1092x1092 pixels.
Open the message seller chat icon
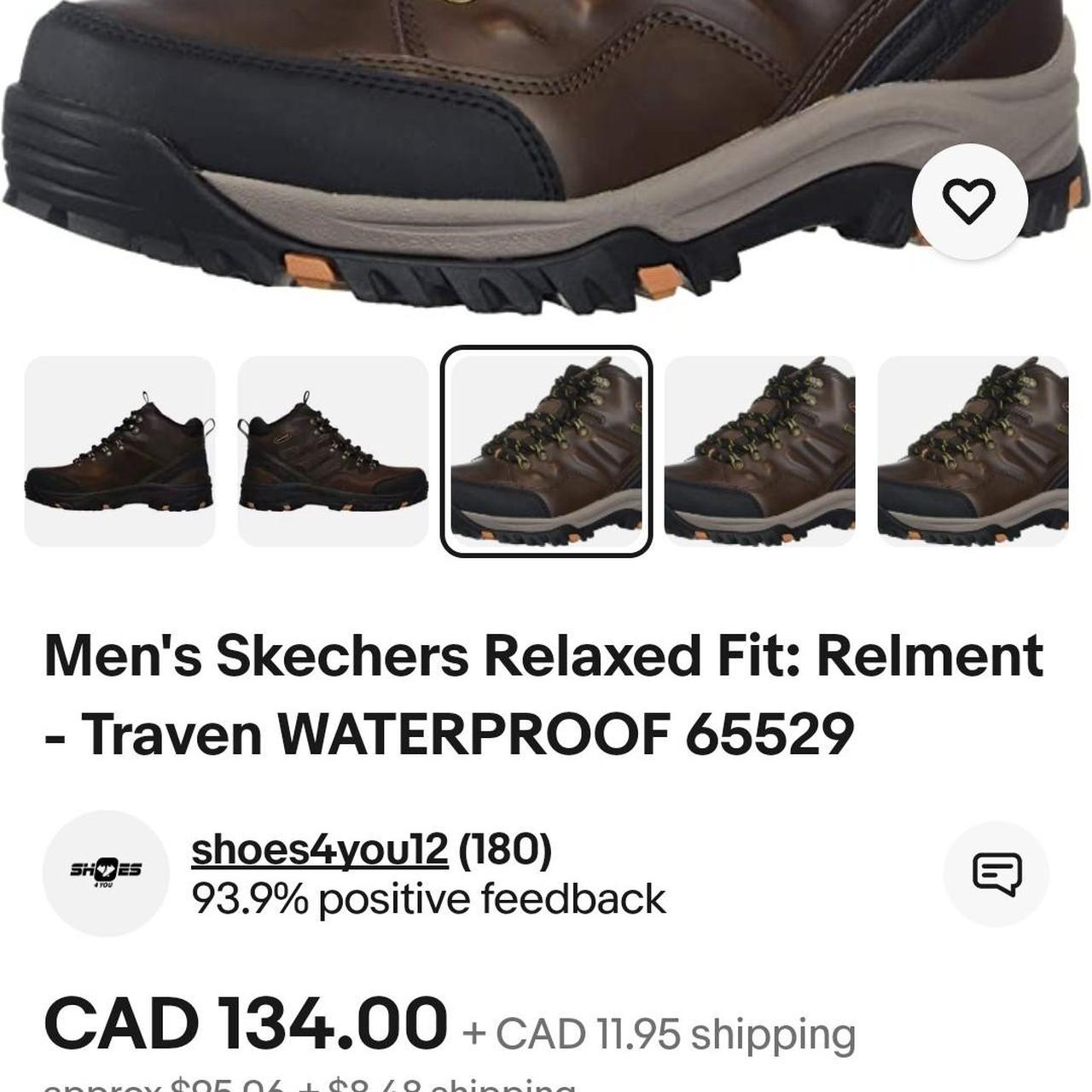point(996,874)
